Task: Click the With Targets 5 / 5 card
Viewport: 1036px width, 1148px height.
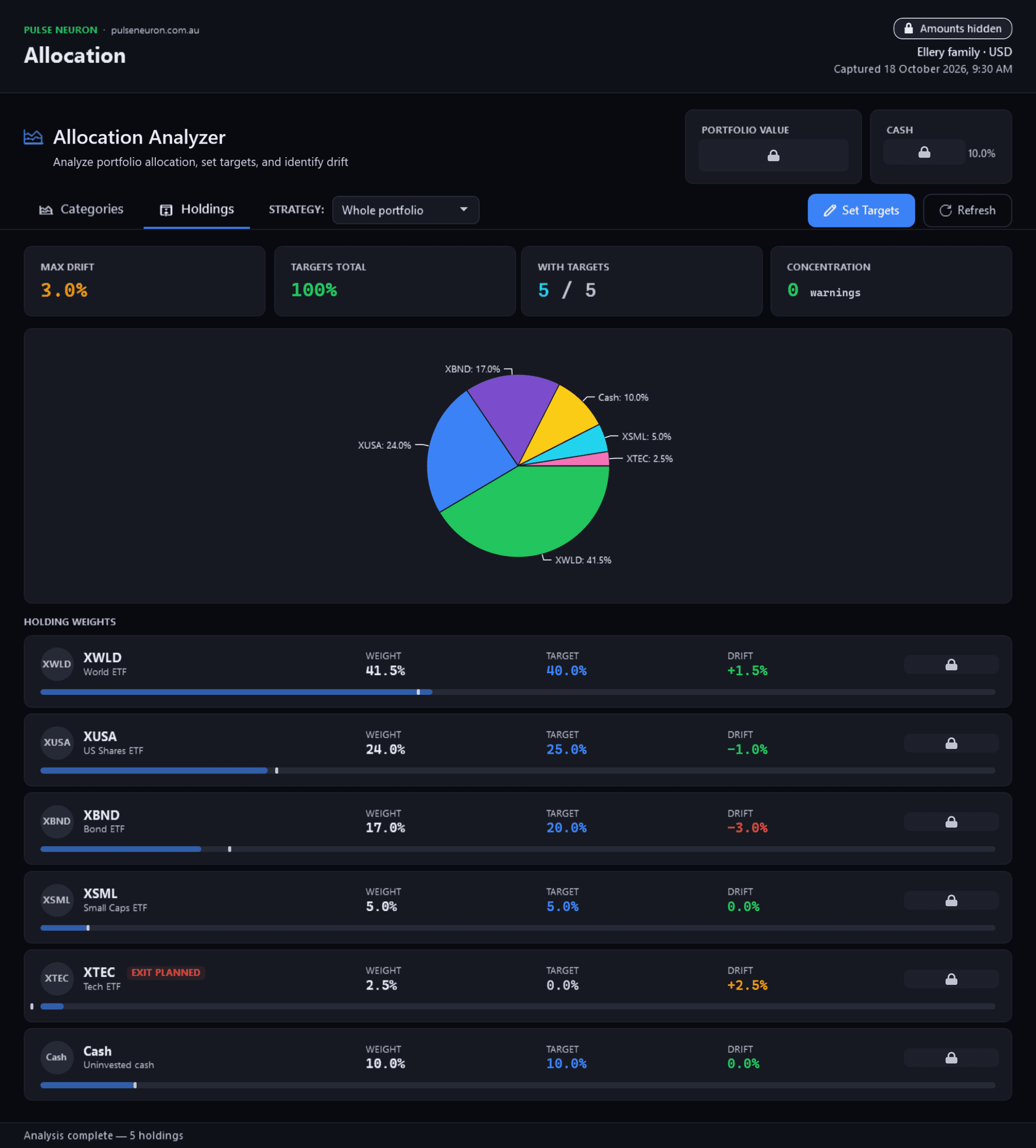Action: (641, 281)
